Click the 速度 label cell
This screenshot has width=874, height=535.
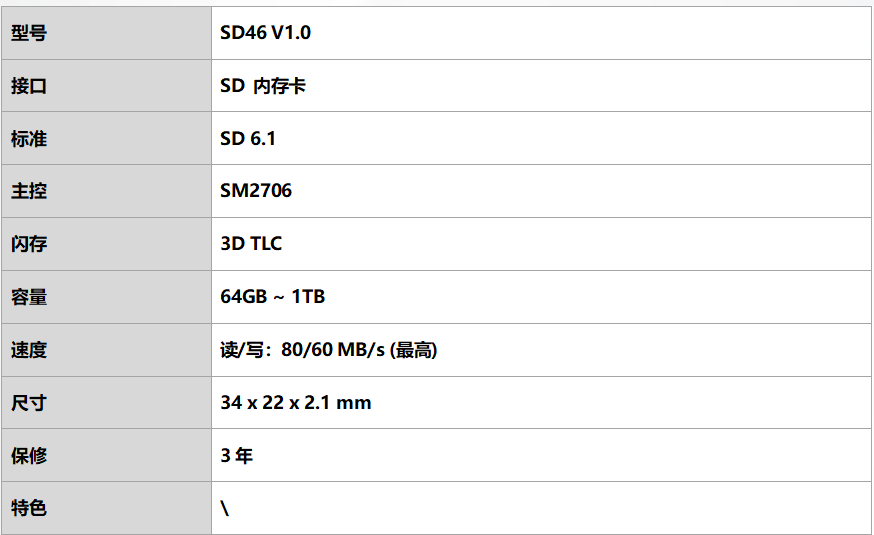click(x=106, y=349)
